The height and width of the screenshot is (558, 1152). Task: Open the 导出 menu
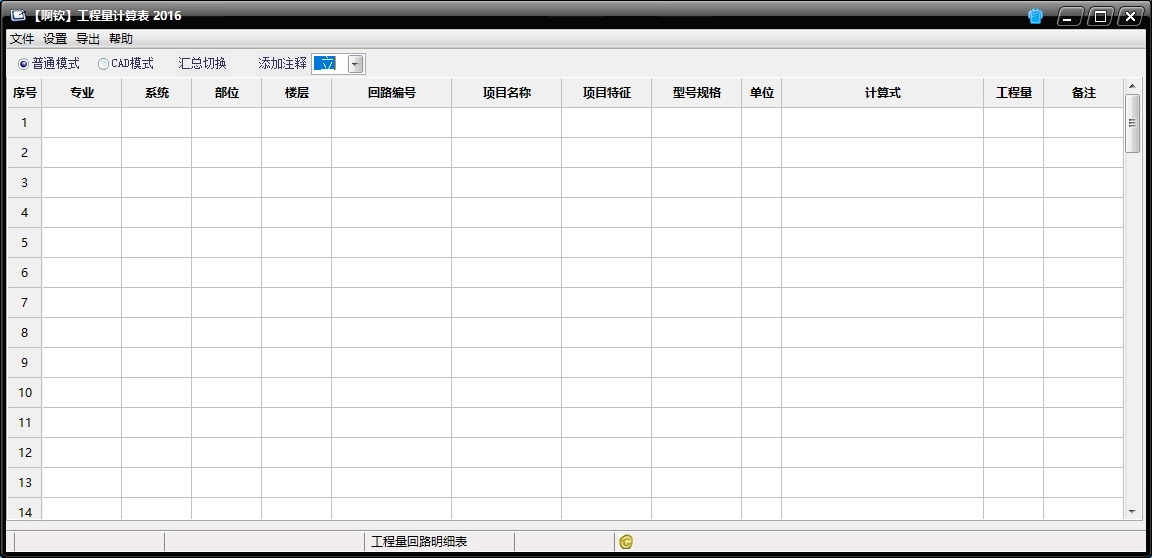coord(88,39)
